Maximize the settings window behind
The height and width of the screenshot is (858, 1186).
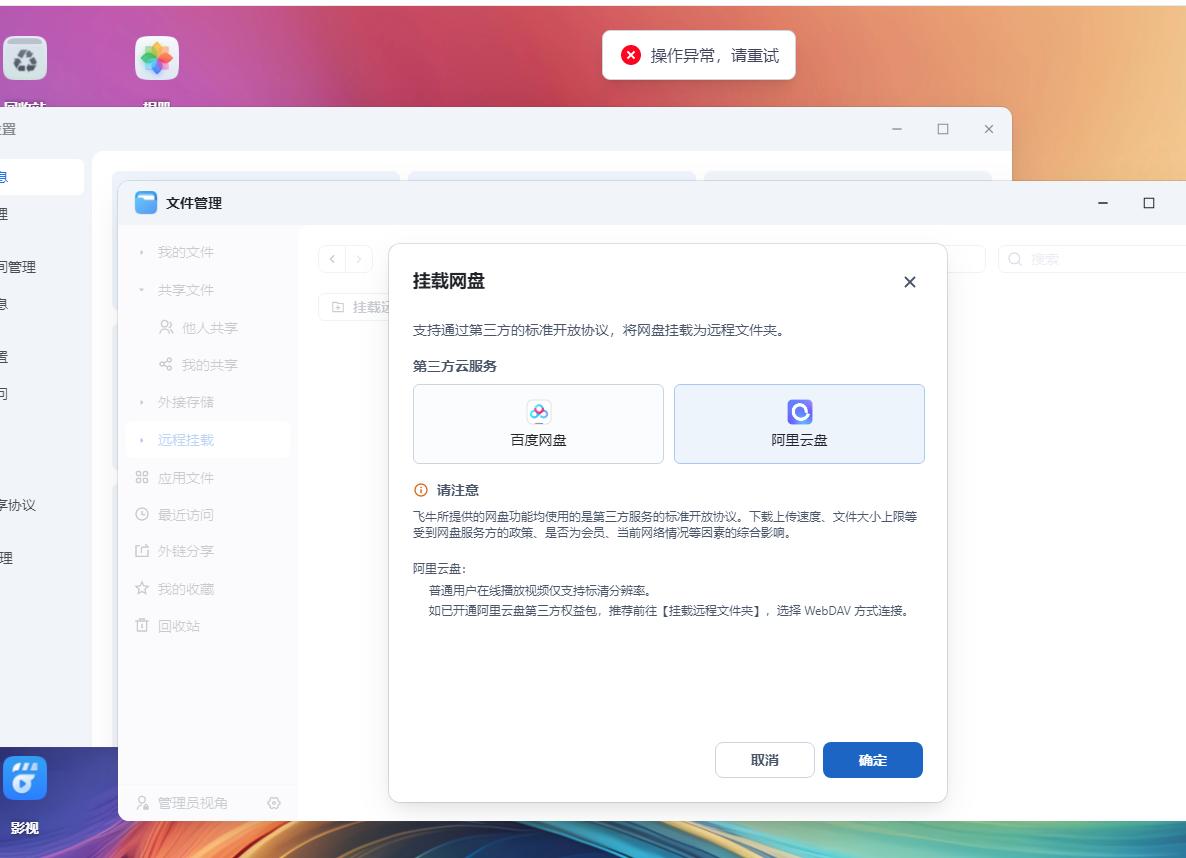[943, 129]
